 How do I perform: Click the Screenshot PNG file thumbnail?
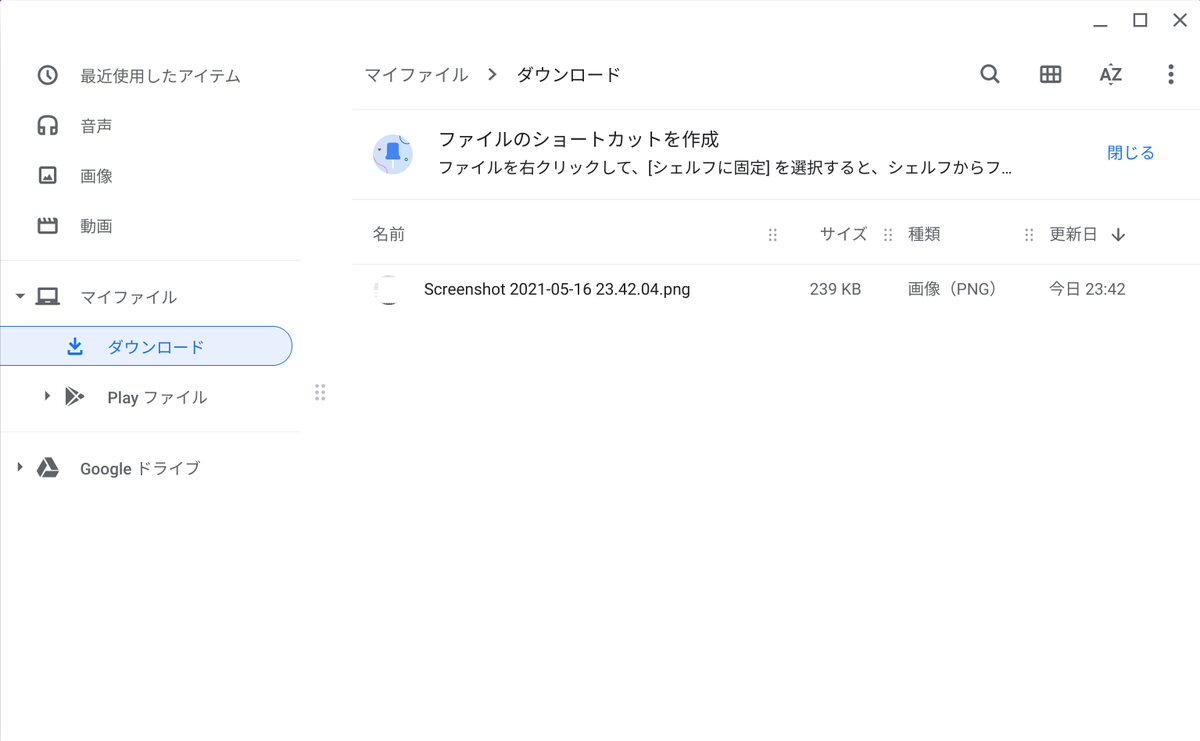[389, 289]
